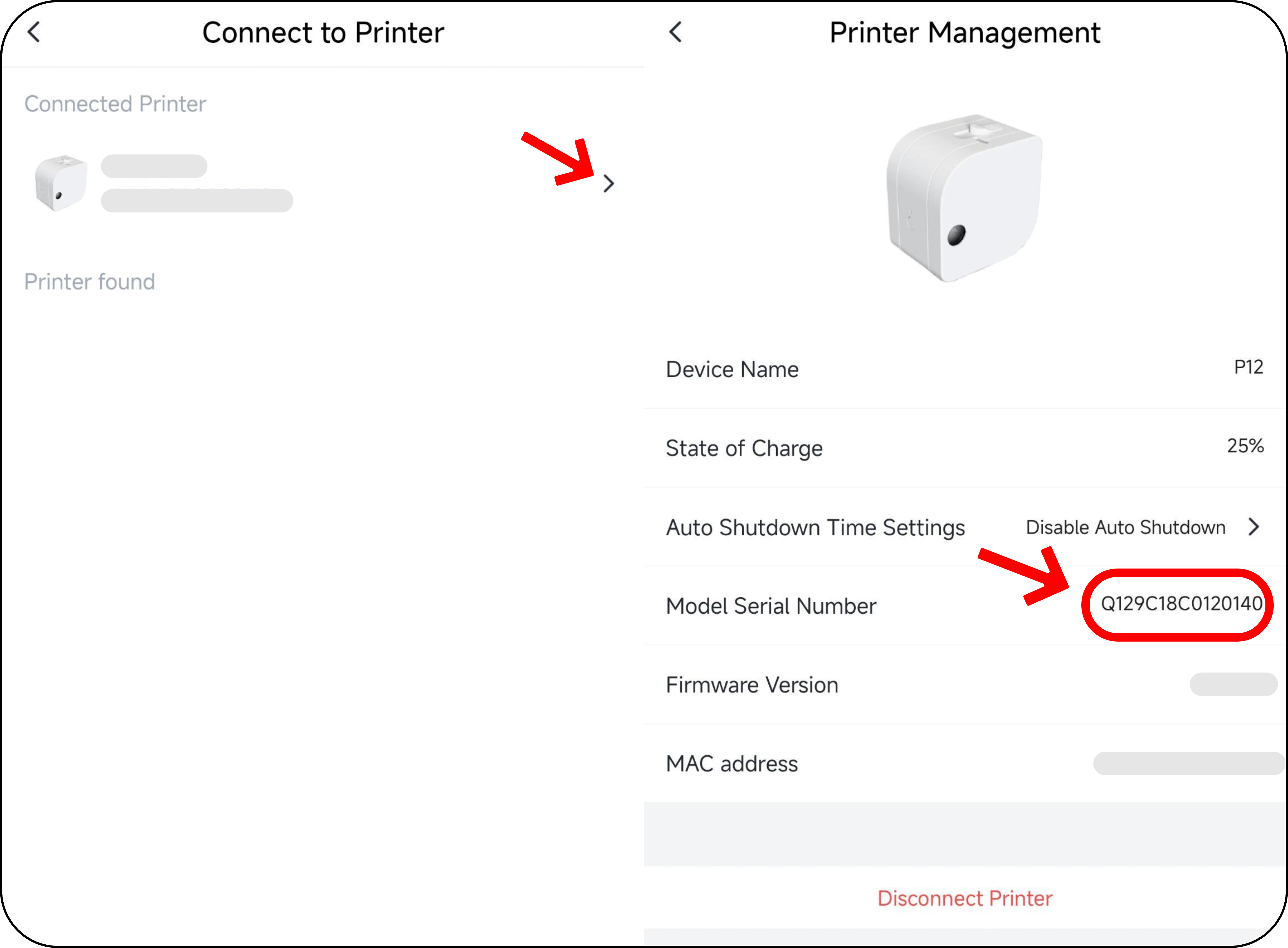Viewport: 1288px width, 948px height.
Task: Select the Device Name row label
Action: tap(732, 369)
